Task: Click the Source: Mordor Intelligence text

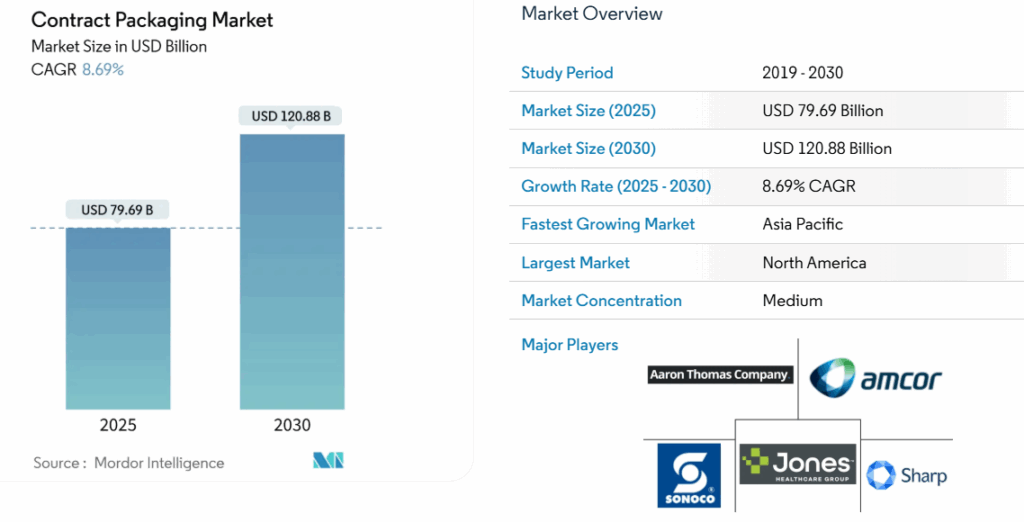Action: [x=129, y=463]
